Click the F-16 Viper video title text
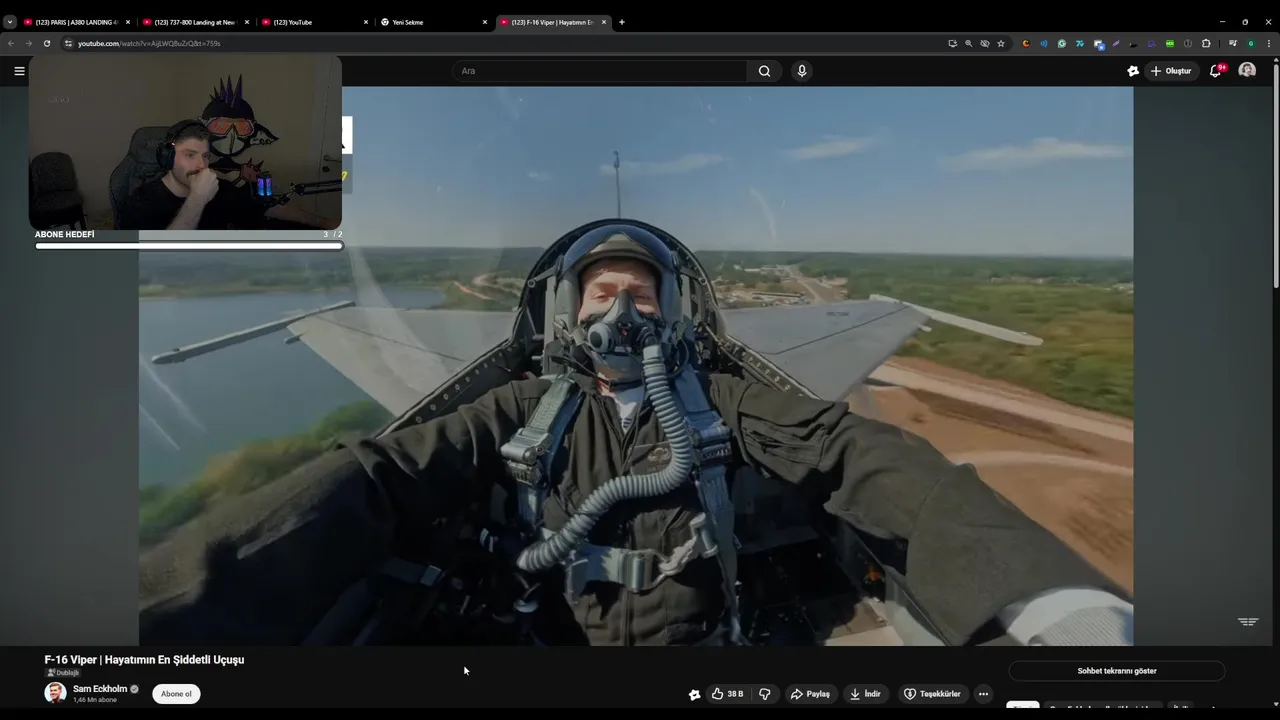 tap(144, 660)
